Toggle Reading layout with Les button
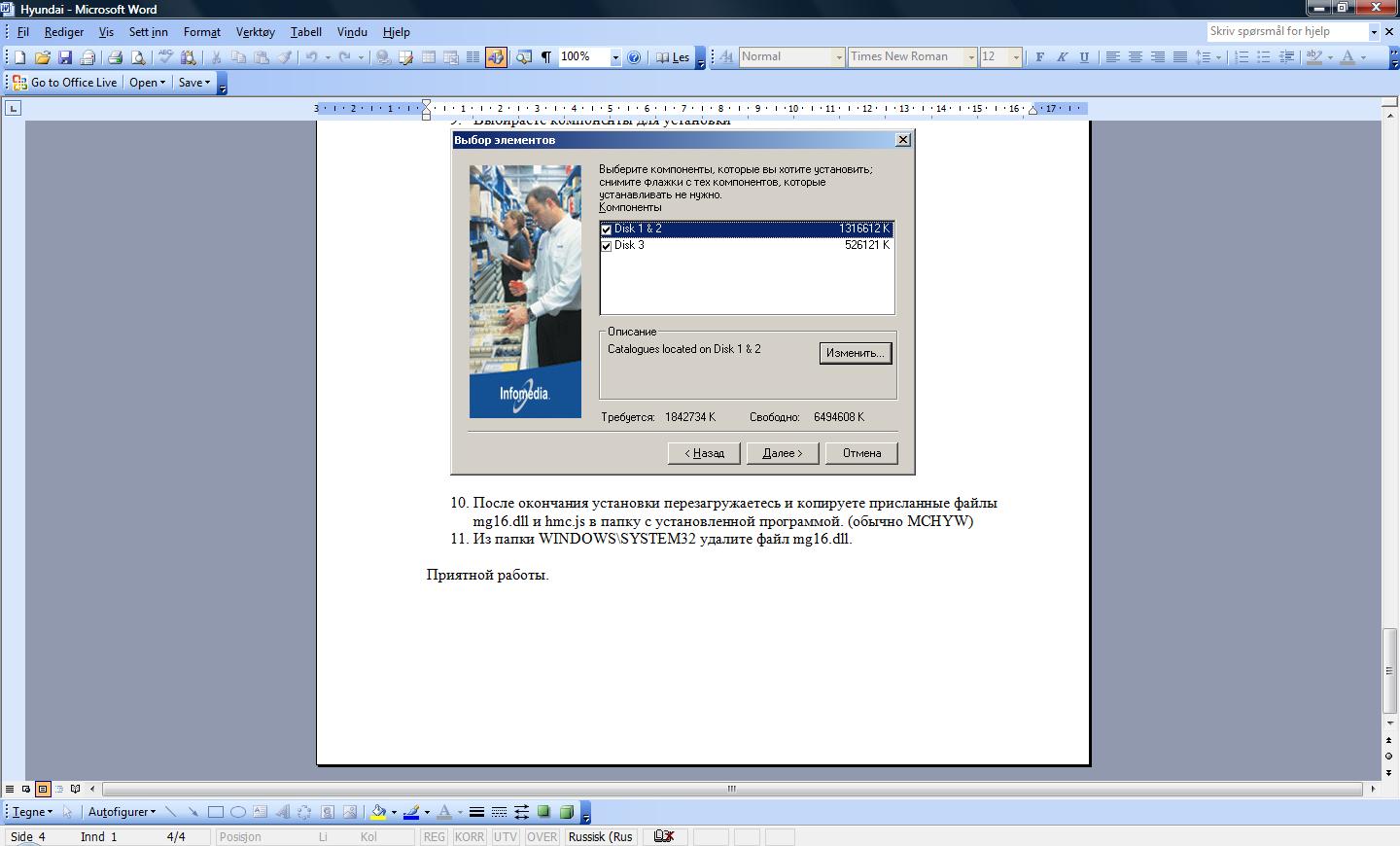The image size is (1400, 846). click(x=673, y=57)
